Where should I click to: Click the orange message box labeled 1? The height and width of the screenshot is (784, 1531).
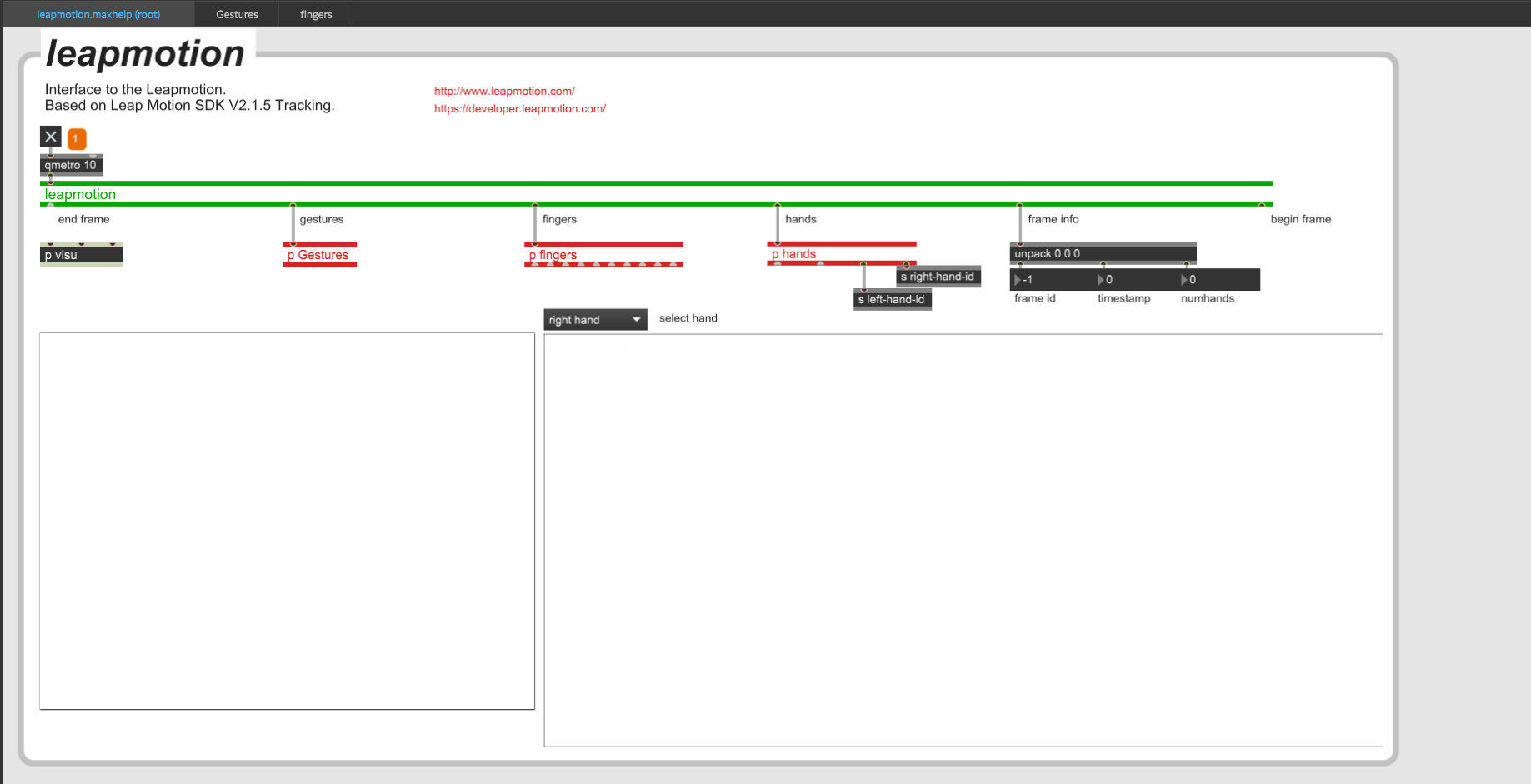[x=77, y=139]
